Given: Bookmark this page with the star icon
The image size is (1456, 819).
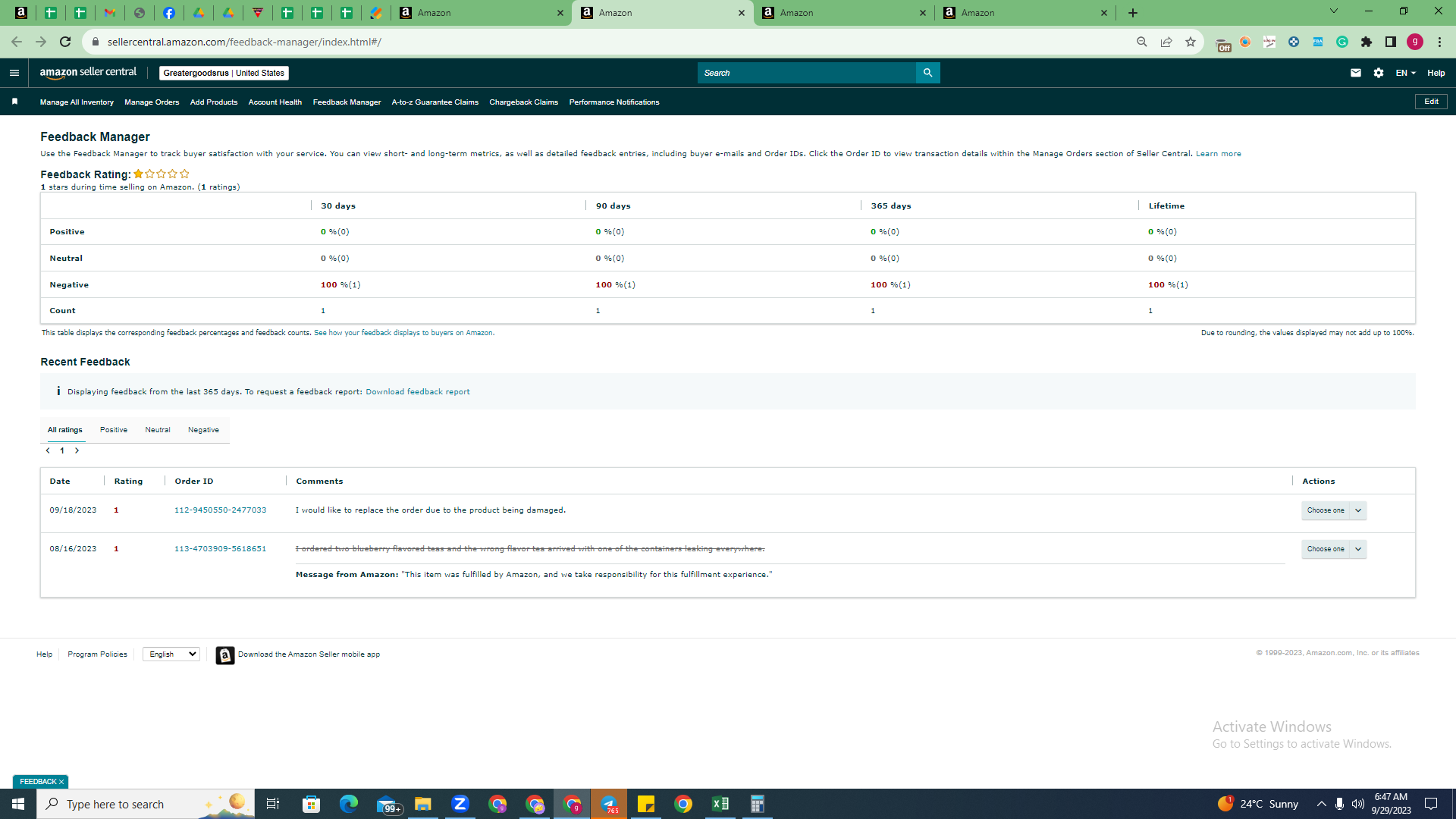Looking at the screenshot, I should (1191, 42).
